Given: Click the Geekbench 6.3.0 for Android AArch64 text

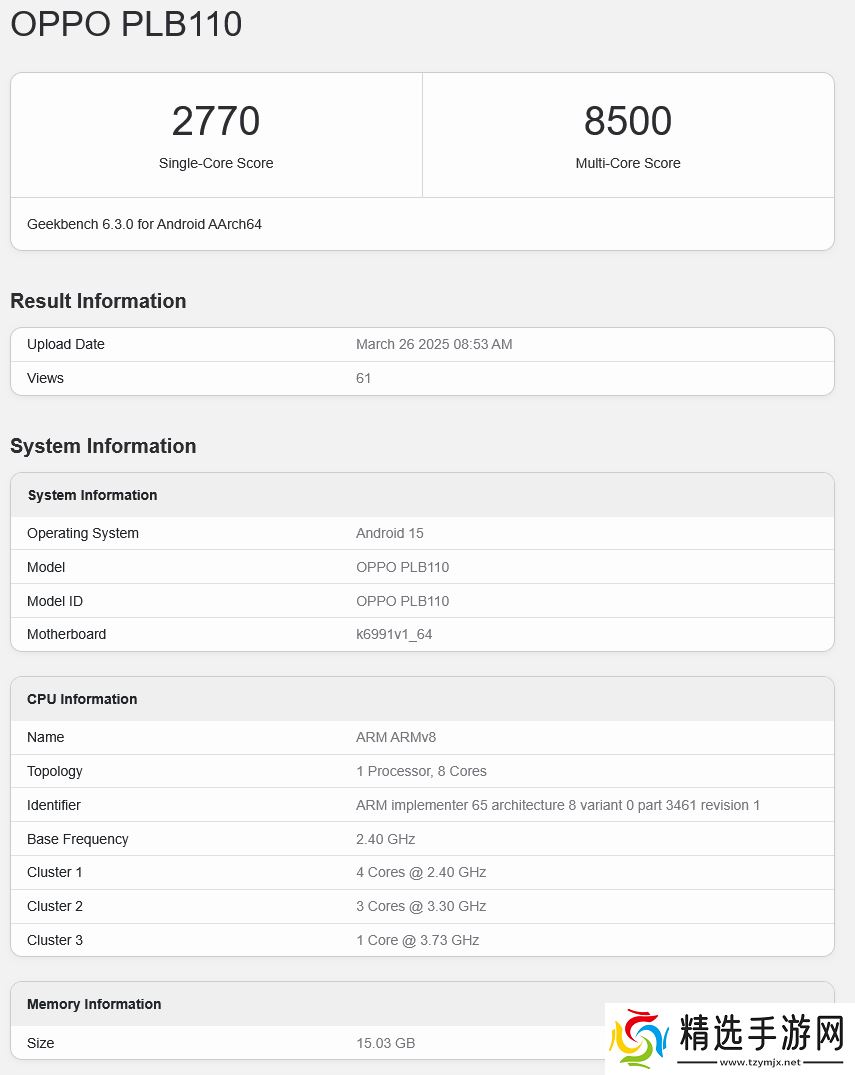Looking at the screenshot, I should click(144, 224).
